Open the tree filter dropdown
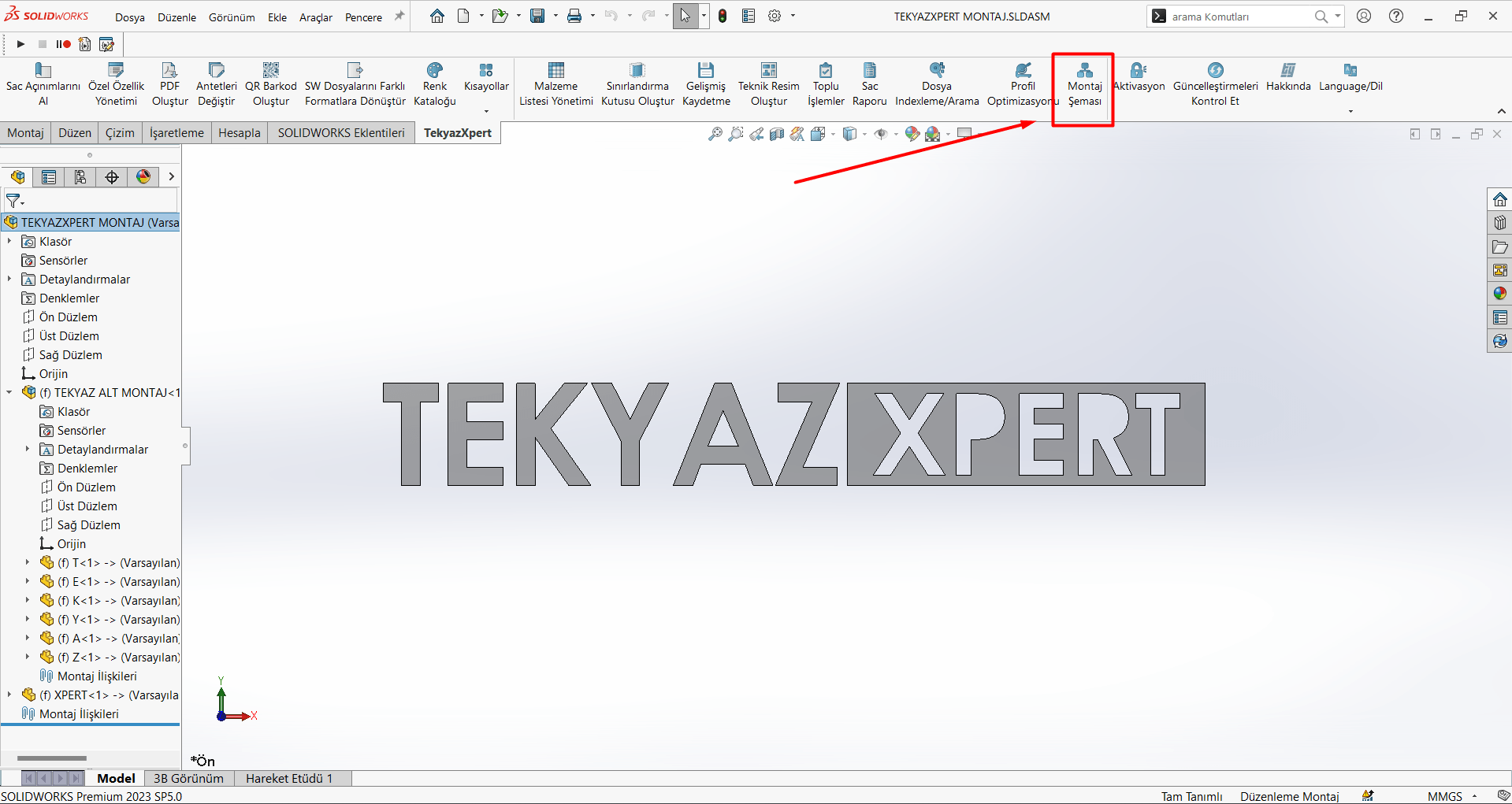Image resolution: width=1512 pixels, height=804 pixels. (15, 201)
